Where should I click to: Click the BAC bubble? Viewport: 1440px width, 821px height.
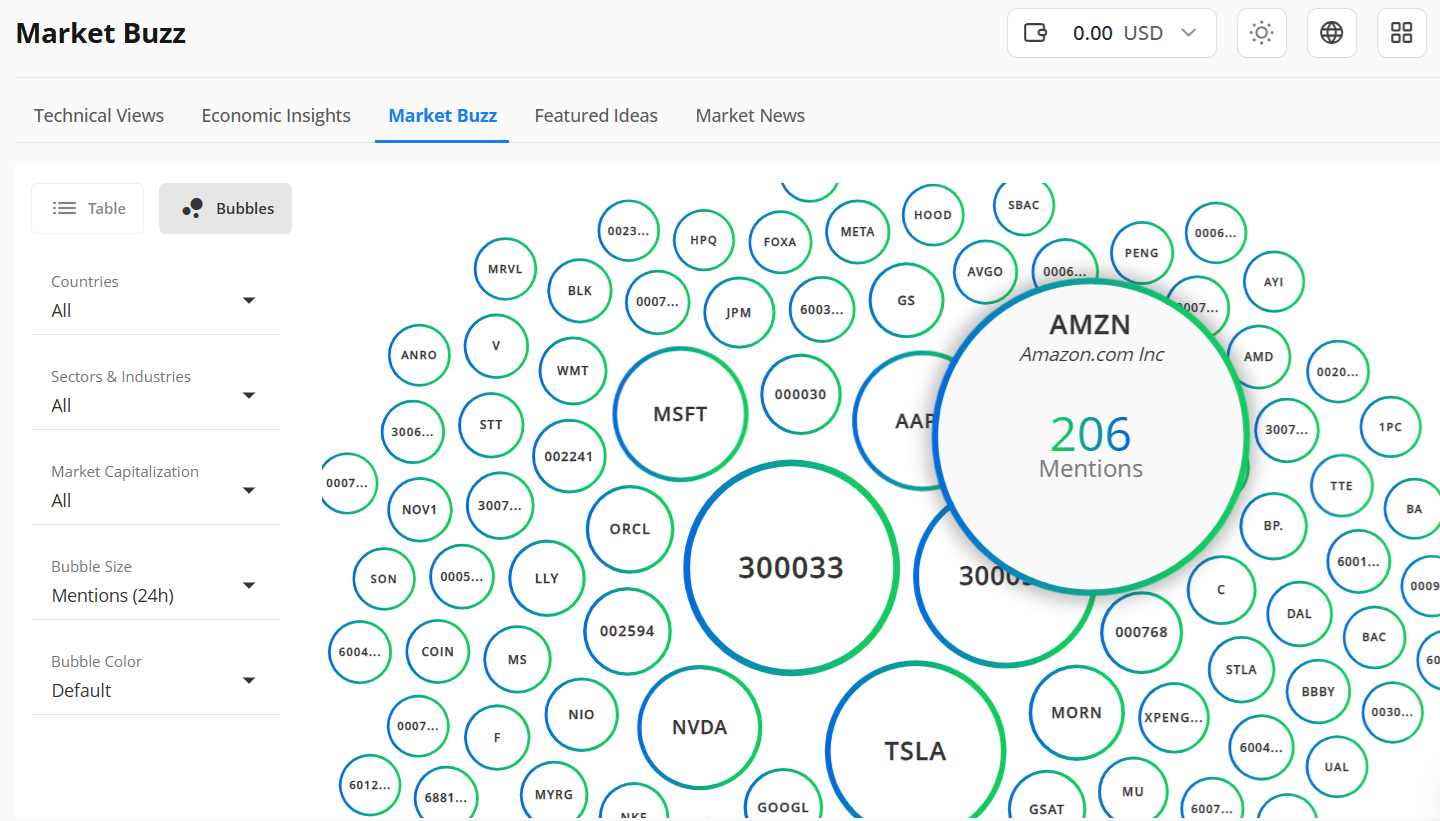[x=1374, y=637]
